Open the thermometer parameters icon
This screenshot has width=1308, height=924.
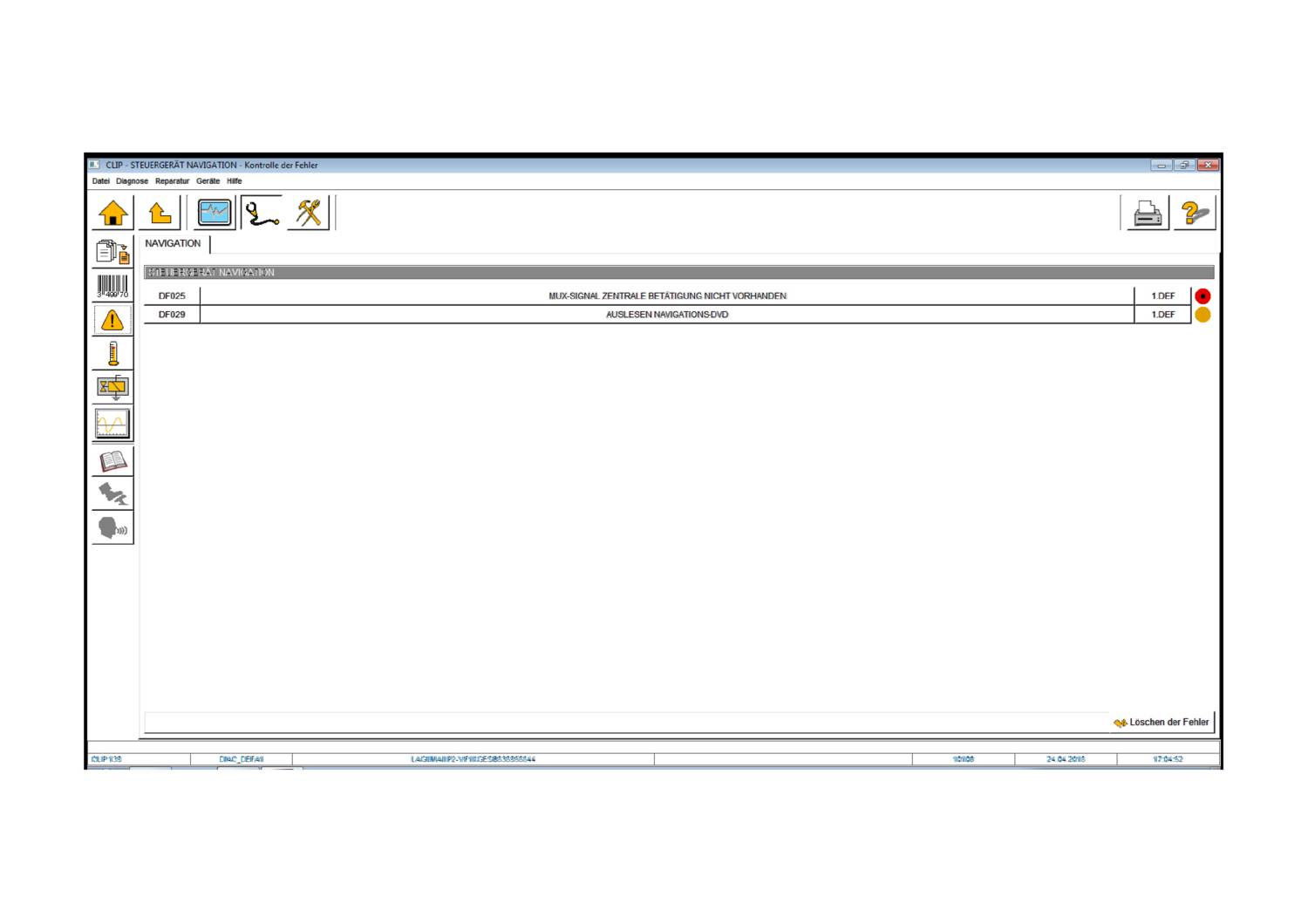point(112,354)
